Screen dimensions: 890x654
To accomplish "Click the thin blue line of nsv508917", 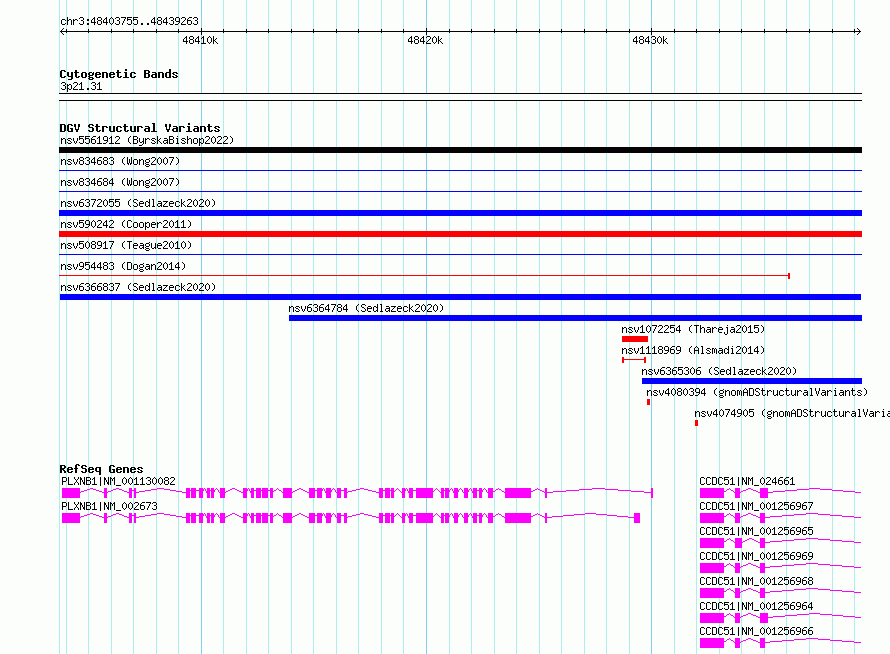I will [460, 254].
